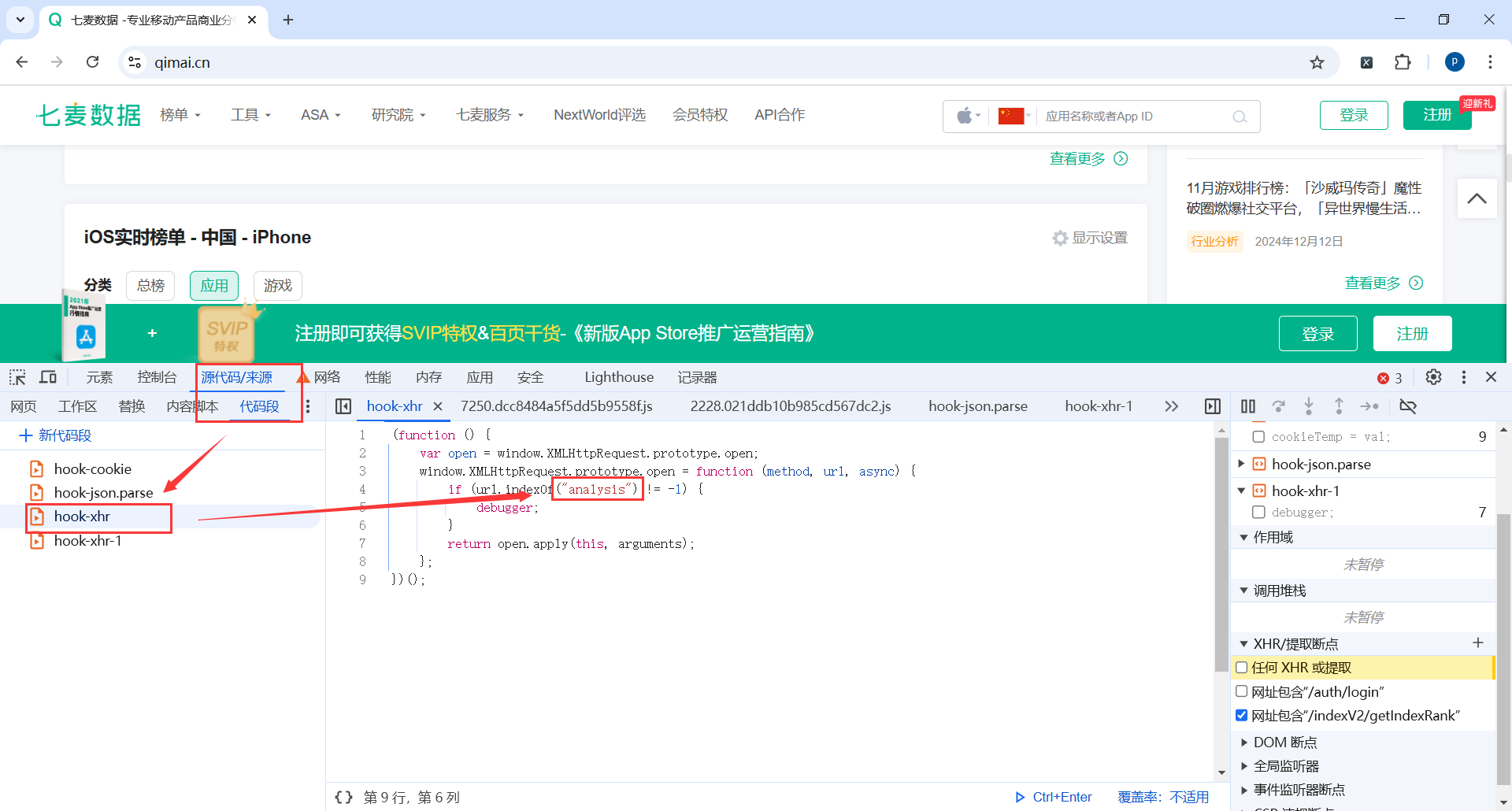Bookmark this page with star icon
This screenshot has height=811, width=1512.
click(1317, 62)
